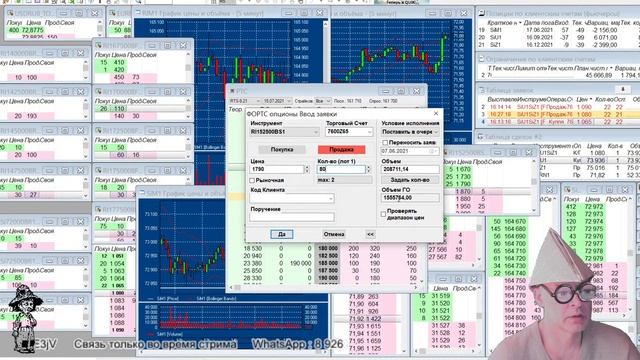Image resolution: width=640 pixels, height=360 pixels.
Task: Click into Кол-во field showing 80
Action: coord(341,169)
